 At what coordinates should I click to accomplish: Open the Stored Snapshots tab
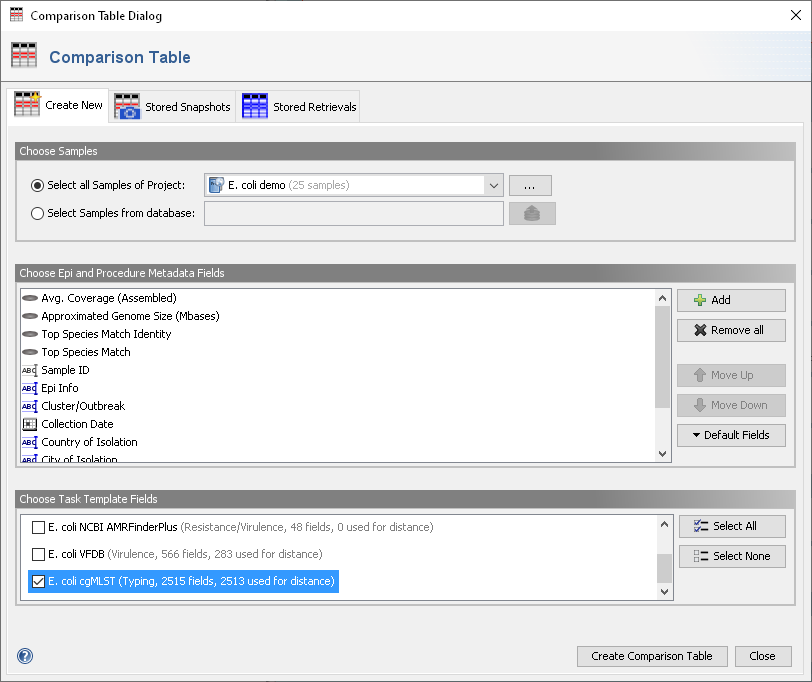point(172,107)
